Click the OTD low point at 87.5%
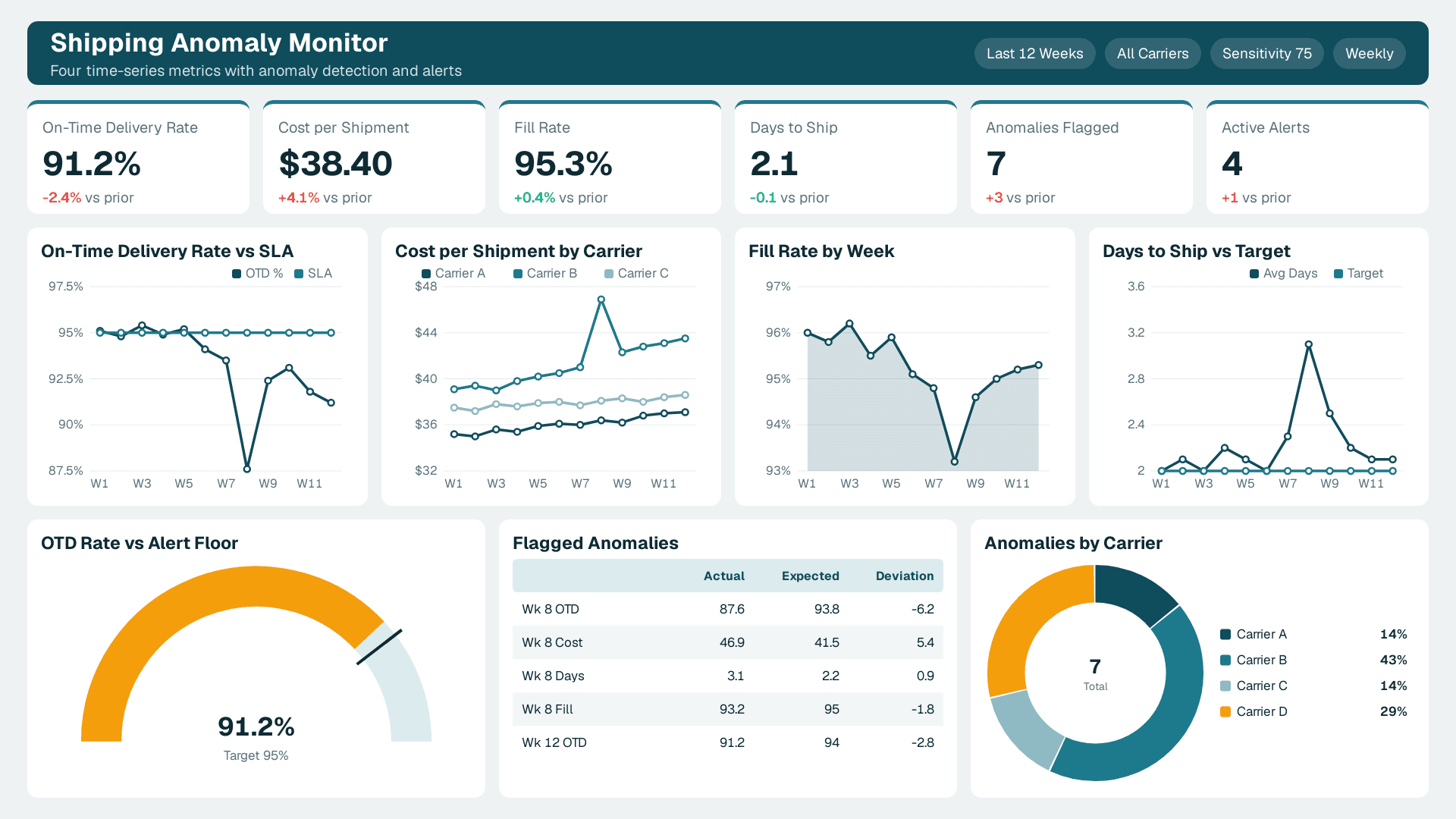This screenshot has width=1456, height=819. 247,469
